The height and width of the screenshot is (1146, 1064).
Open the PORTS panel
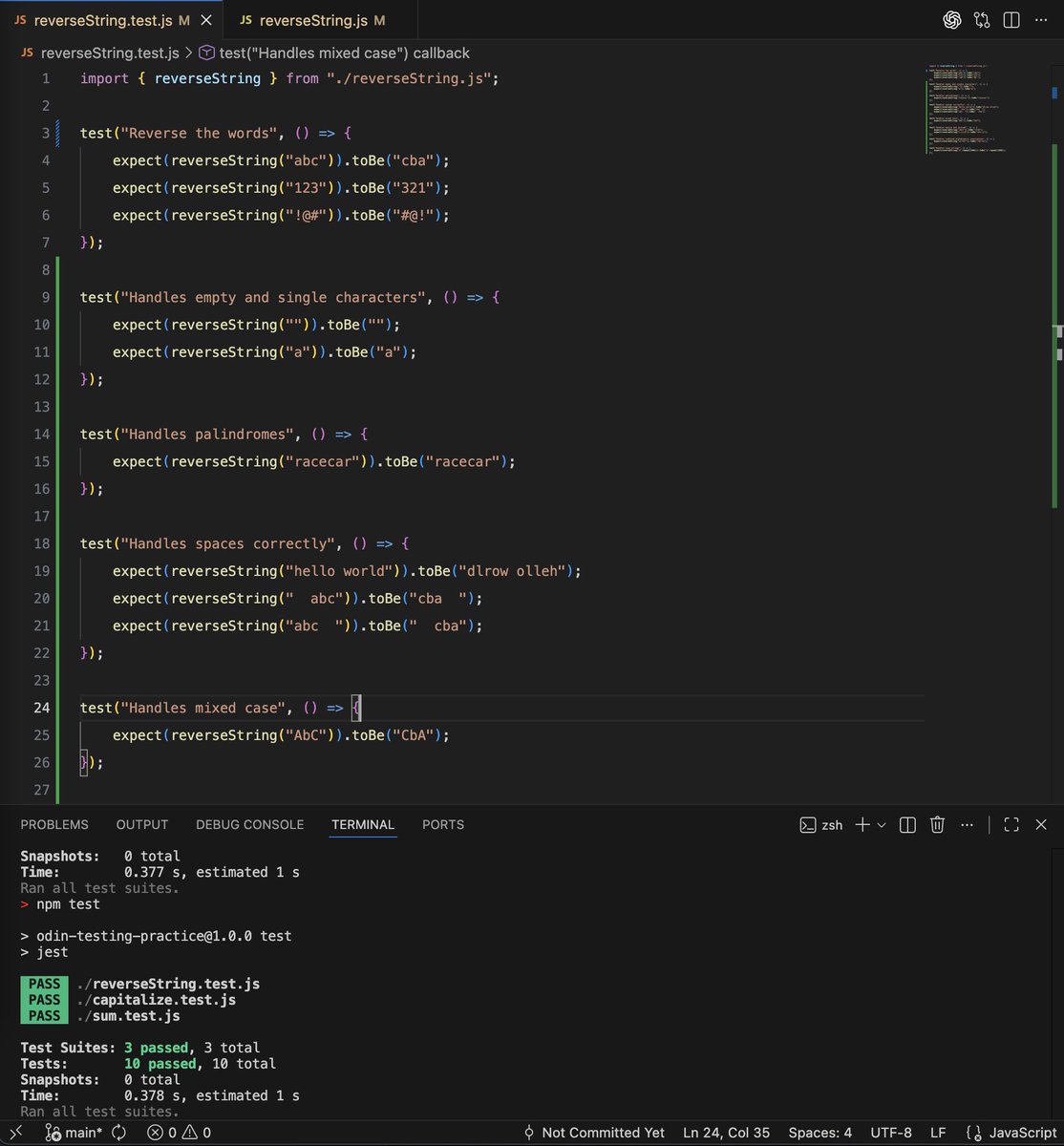(442, 824)
